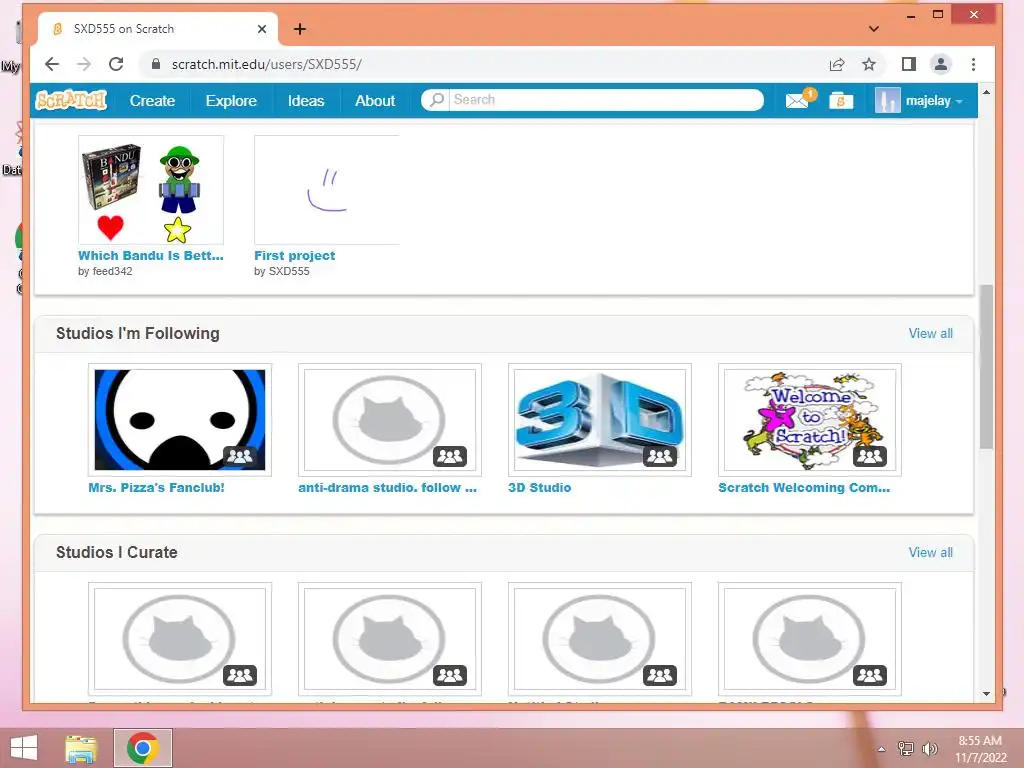Open Chrome profile icon
1024x768 pixels.
pos(941,64)
